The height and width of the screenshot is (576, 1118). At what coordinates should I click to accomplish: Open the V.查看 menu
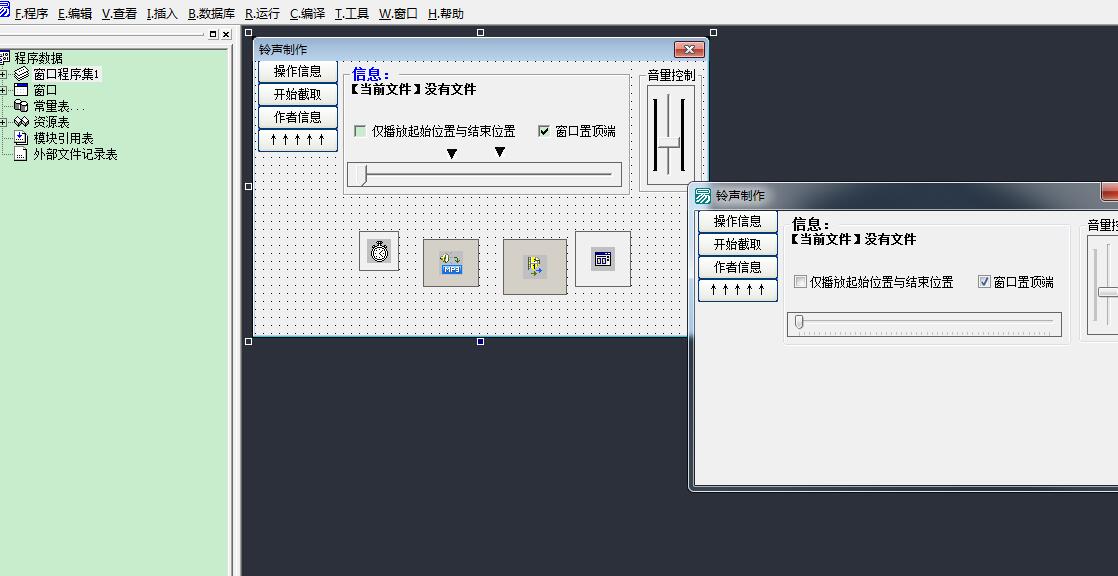click(119, 14)
